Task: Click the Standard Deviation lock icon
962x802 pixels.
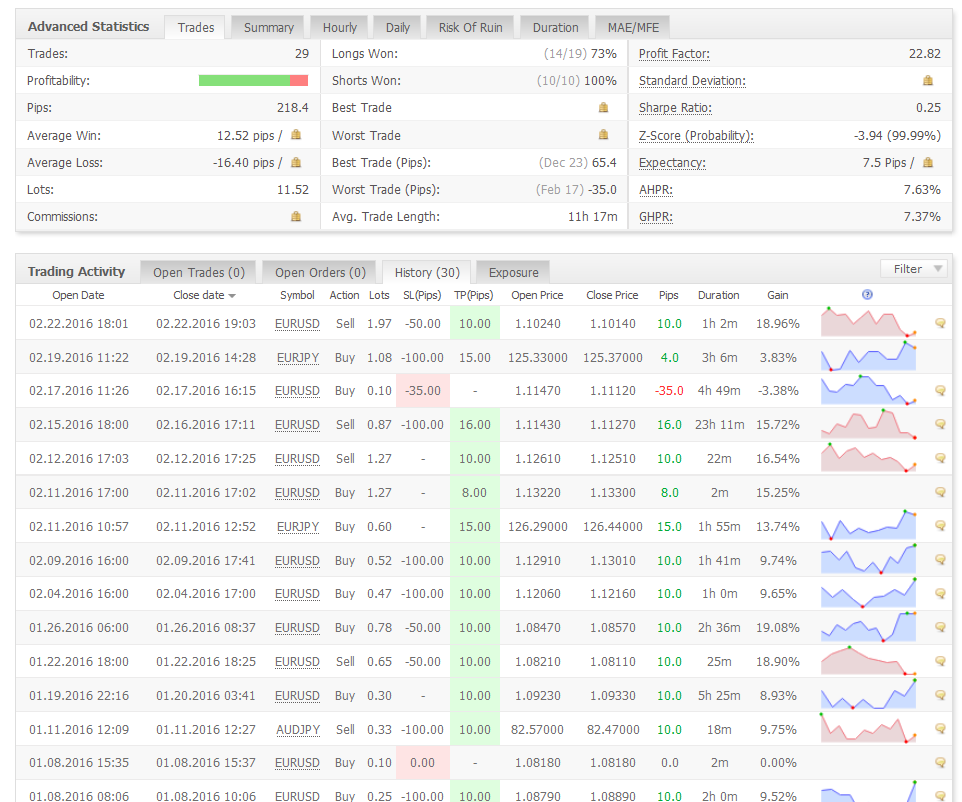Action: [928, 81]
